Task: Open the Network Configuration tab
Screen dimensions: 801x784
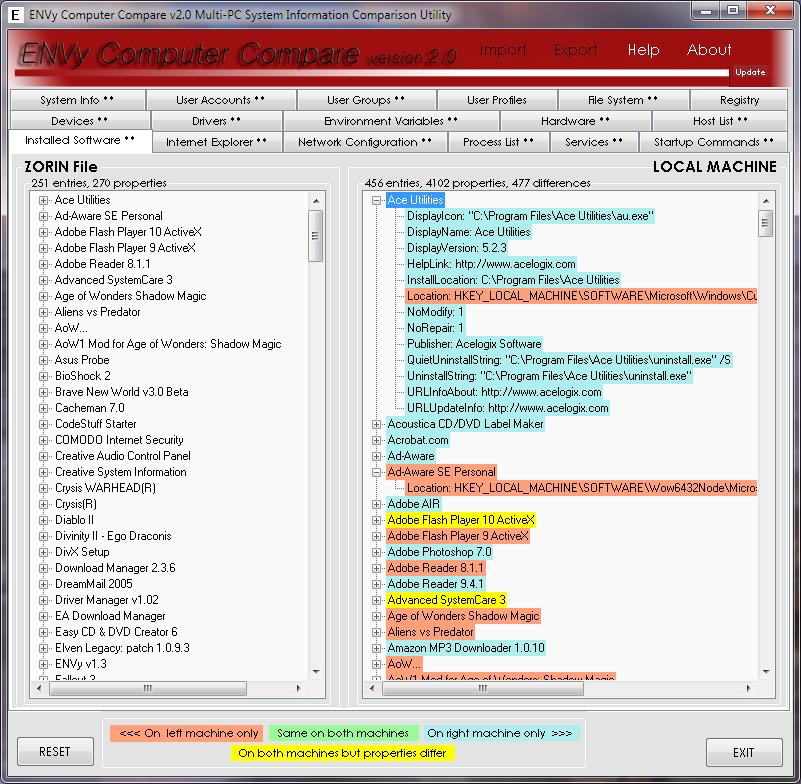Action: (x=365, y=142)
